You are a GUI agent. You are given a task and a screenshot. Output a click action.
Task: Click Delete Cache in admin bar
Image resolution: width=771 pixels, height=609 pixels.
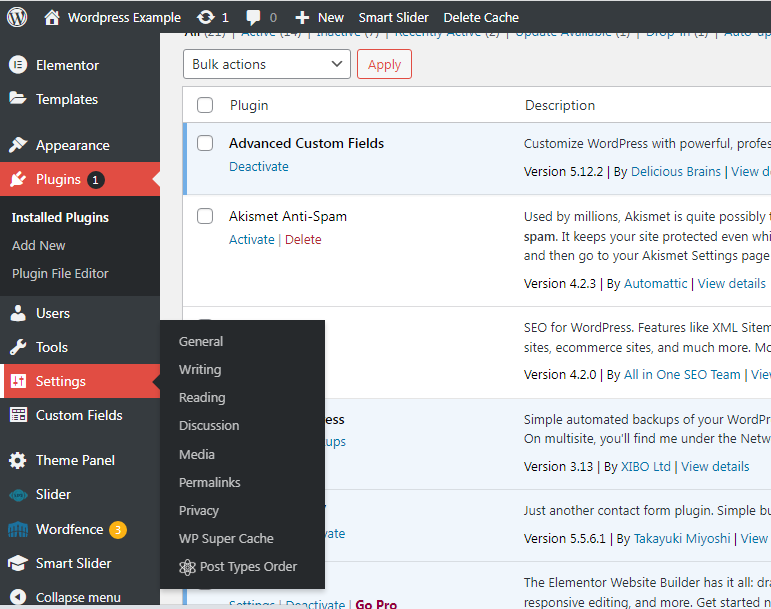(x=481, y=17)
